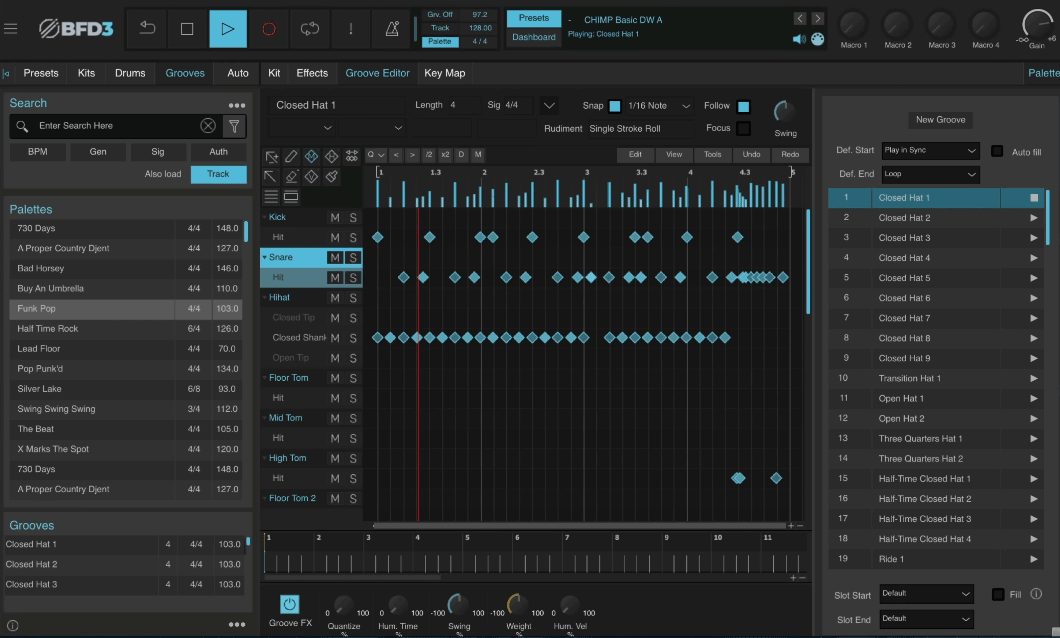Select the Funk Pop palette
The height and width of the screenshot is (638, 1060).
tap(91, 308)
